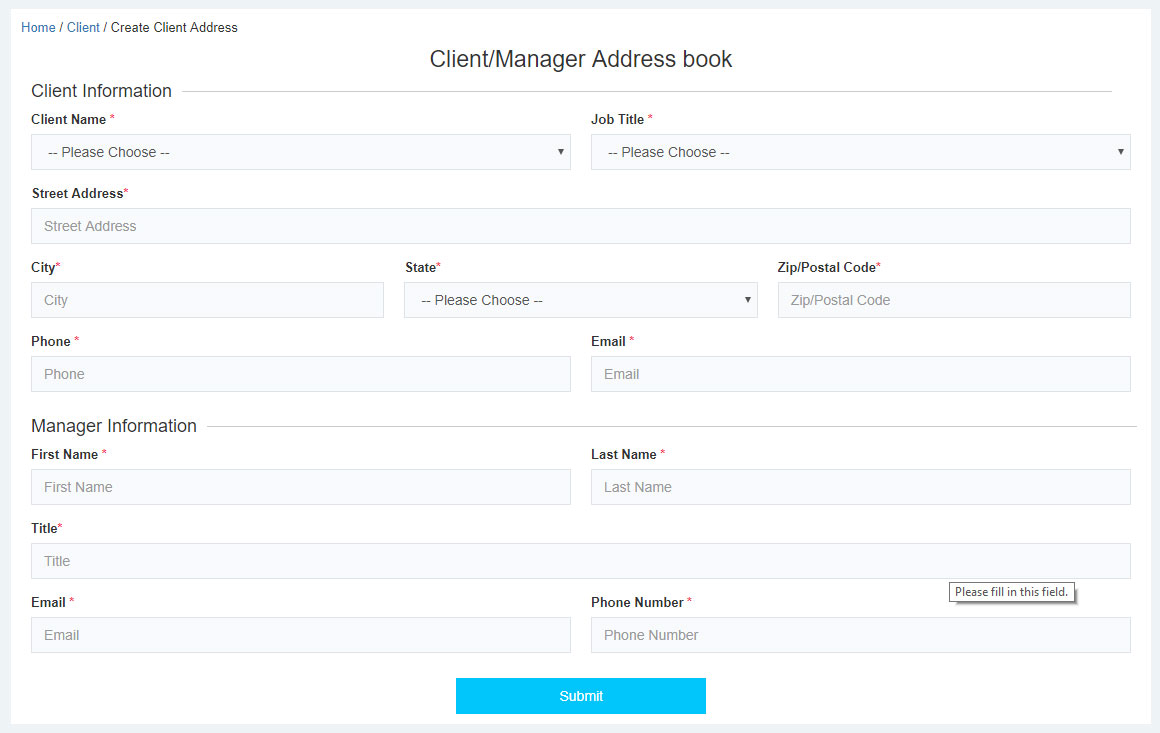Click the Home breadcrumb link
This screenshot has height=733, width=1160.
click(38, 28)
